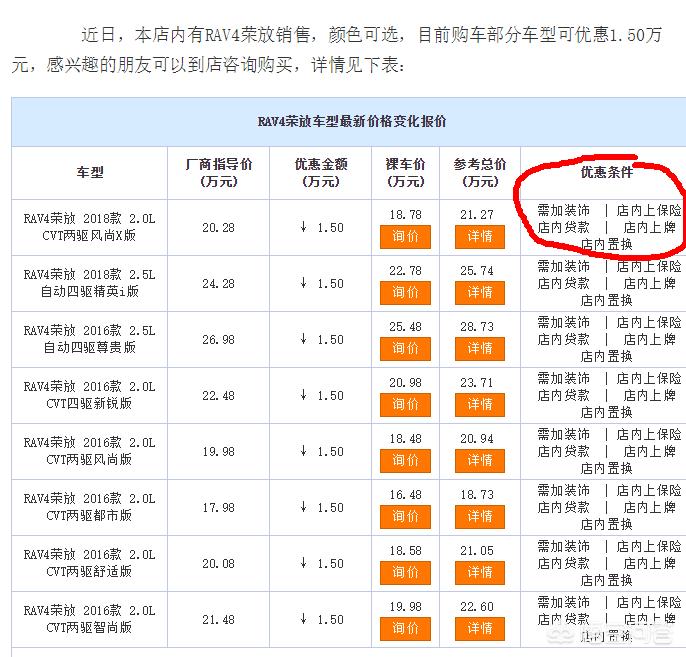
Task: Click 询价 button for 2016款 CVT两驱风尚版
Action: 405,461
